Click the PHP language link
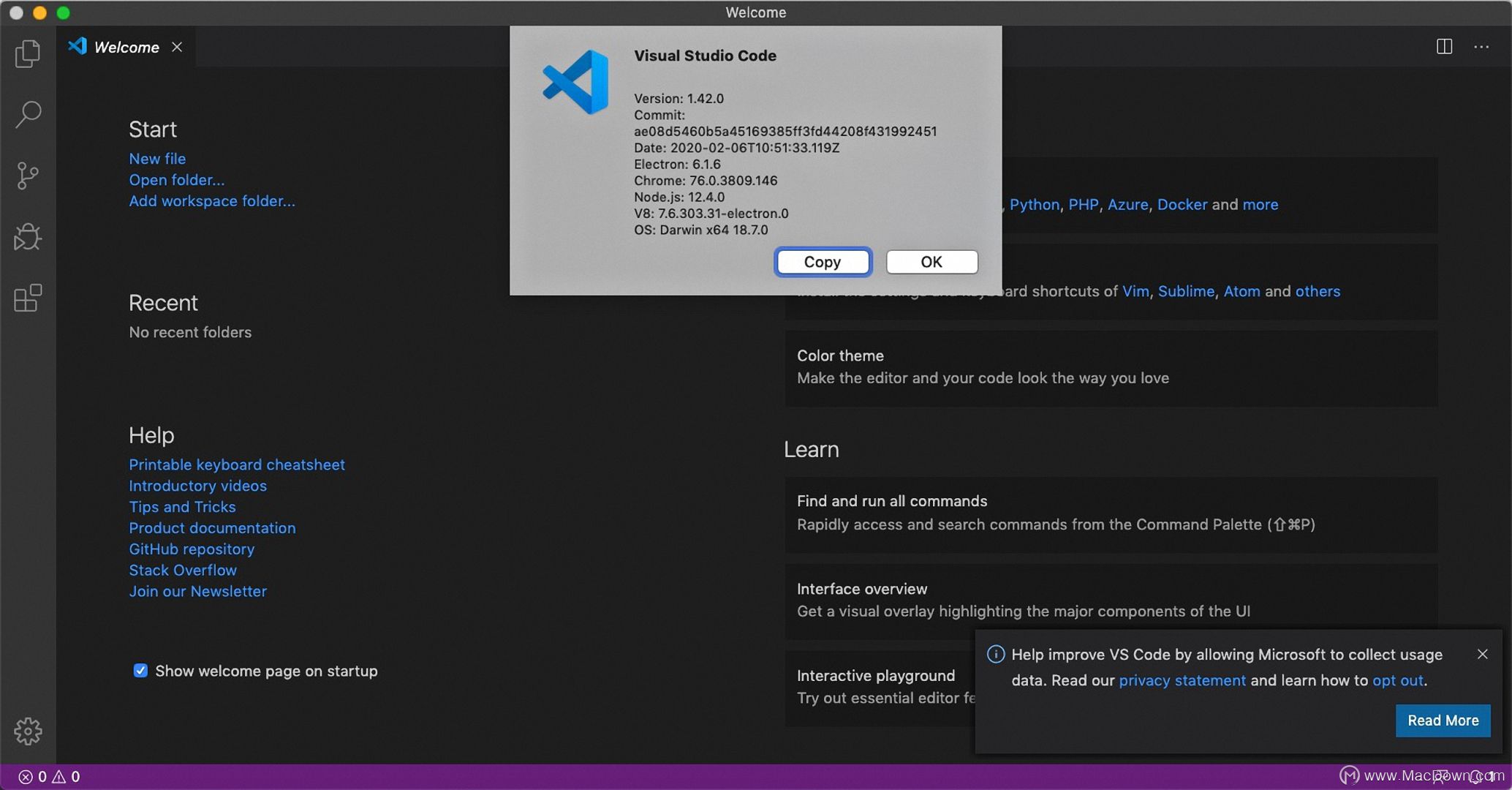Viewport: 1512px width, 790px height. click(x=1083, y=205)
